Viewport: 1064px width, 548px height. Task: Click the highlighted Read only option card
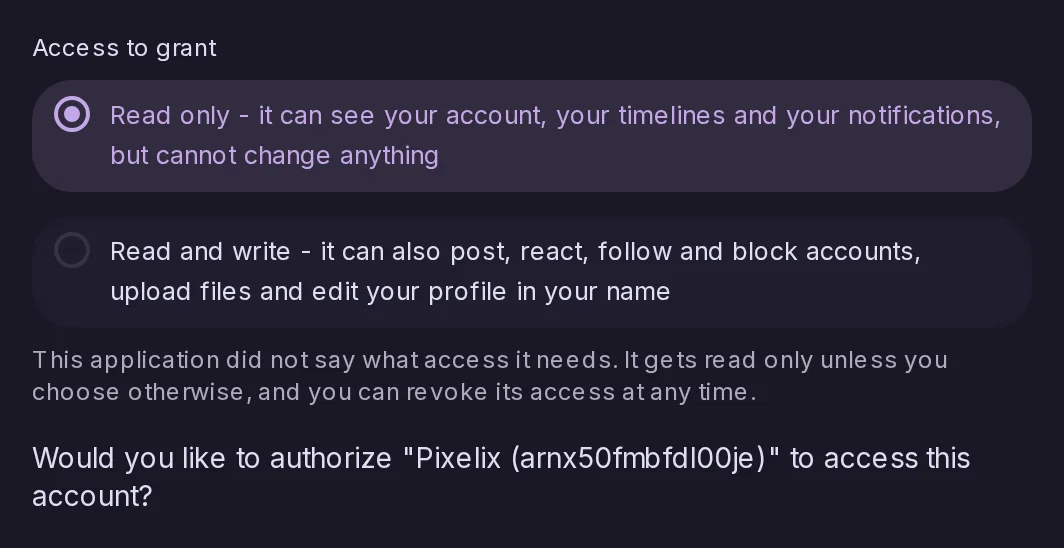(x=532, y=136)
